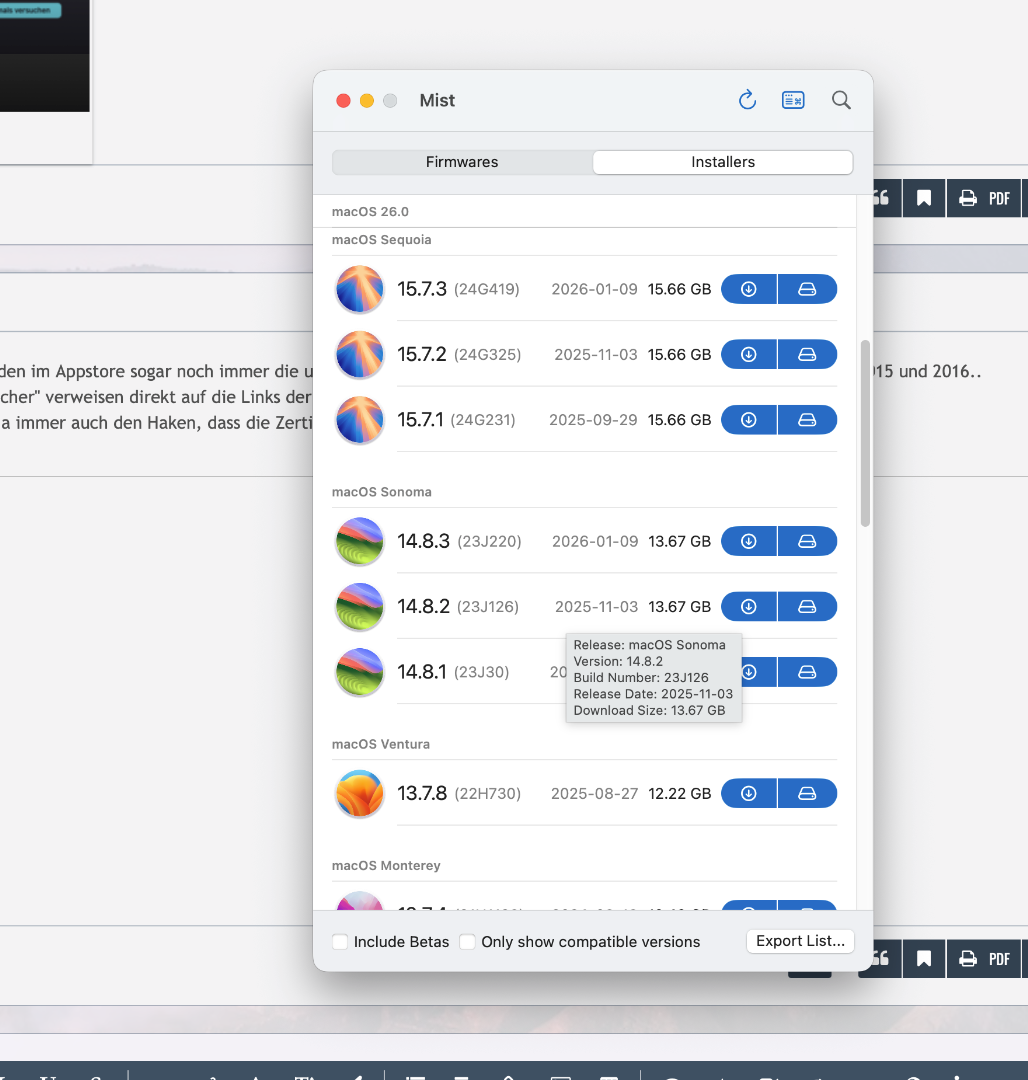Click the Export List... button

(x=800, y=941)
